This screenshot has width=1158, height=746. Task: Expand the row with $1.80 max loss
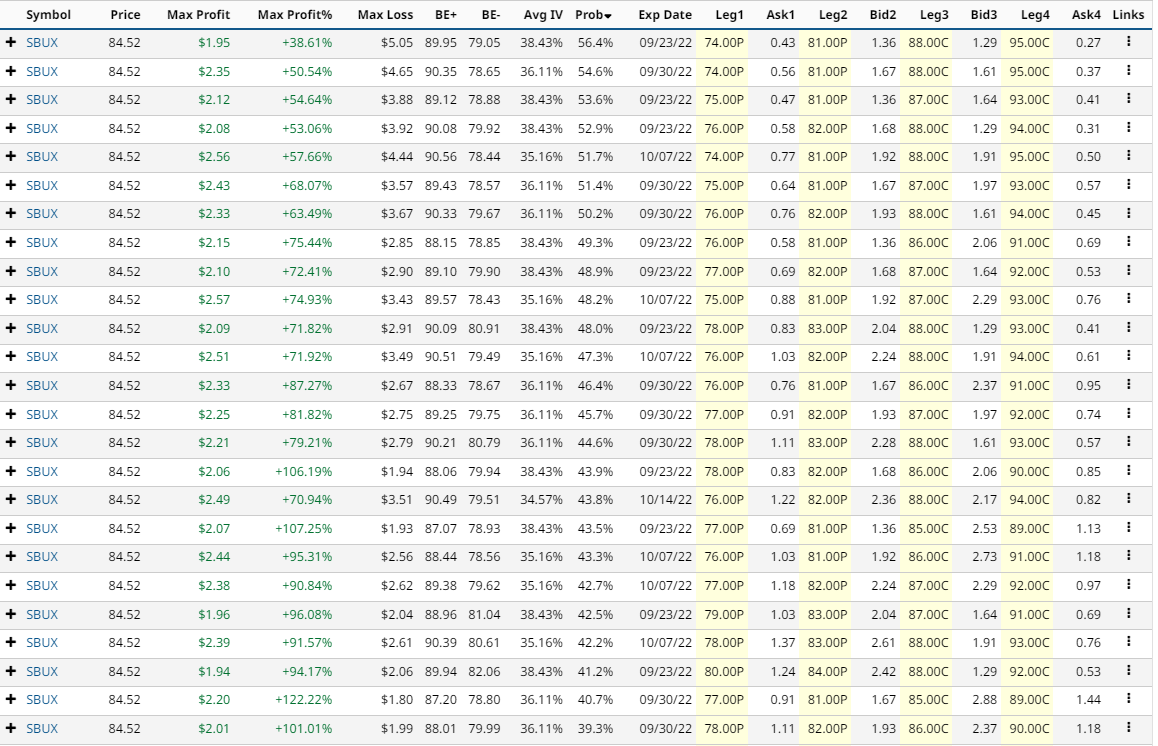pyautogui.click(x=10, y=700)
